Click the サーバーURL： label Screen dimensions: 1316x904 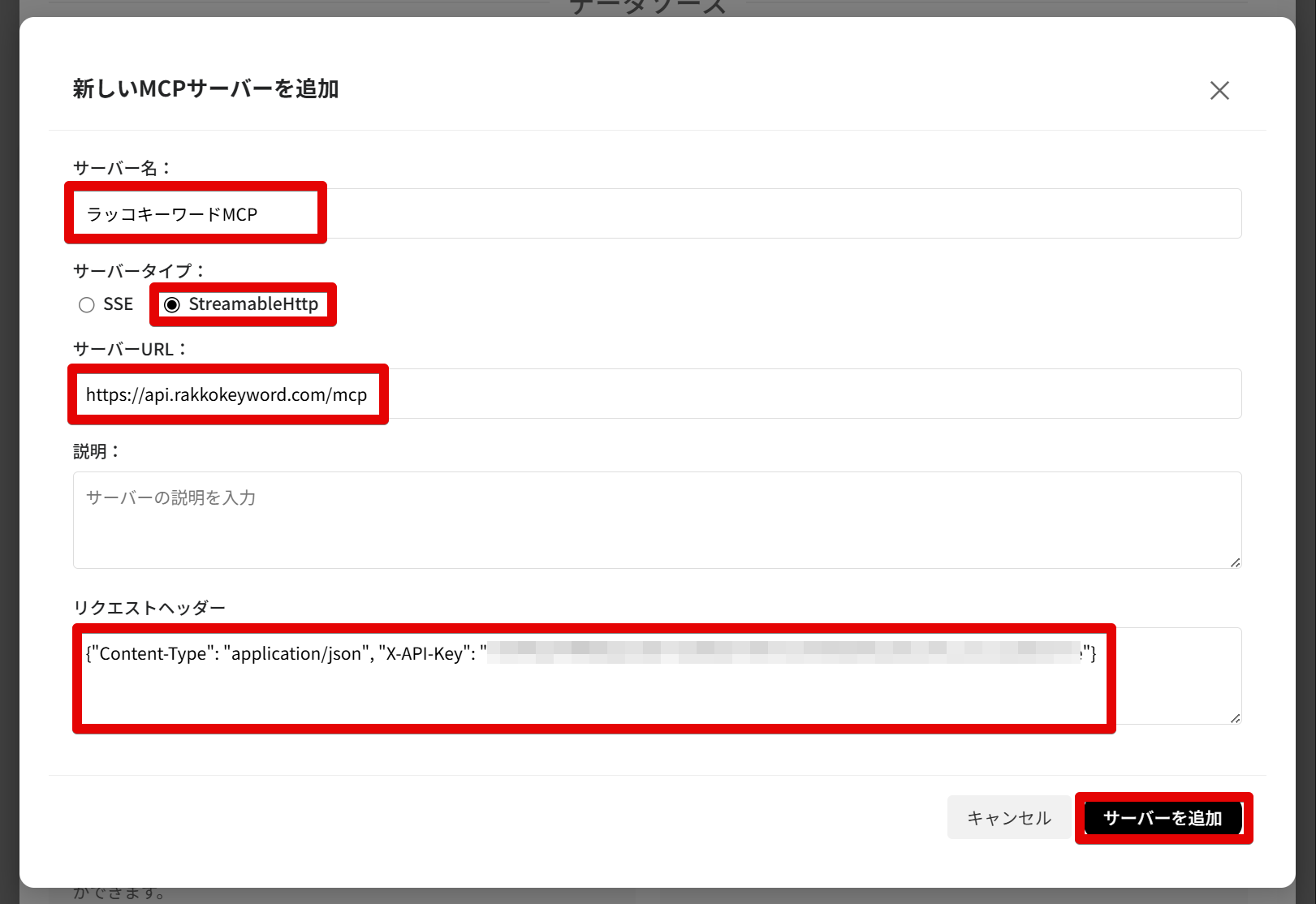point(132,349)
